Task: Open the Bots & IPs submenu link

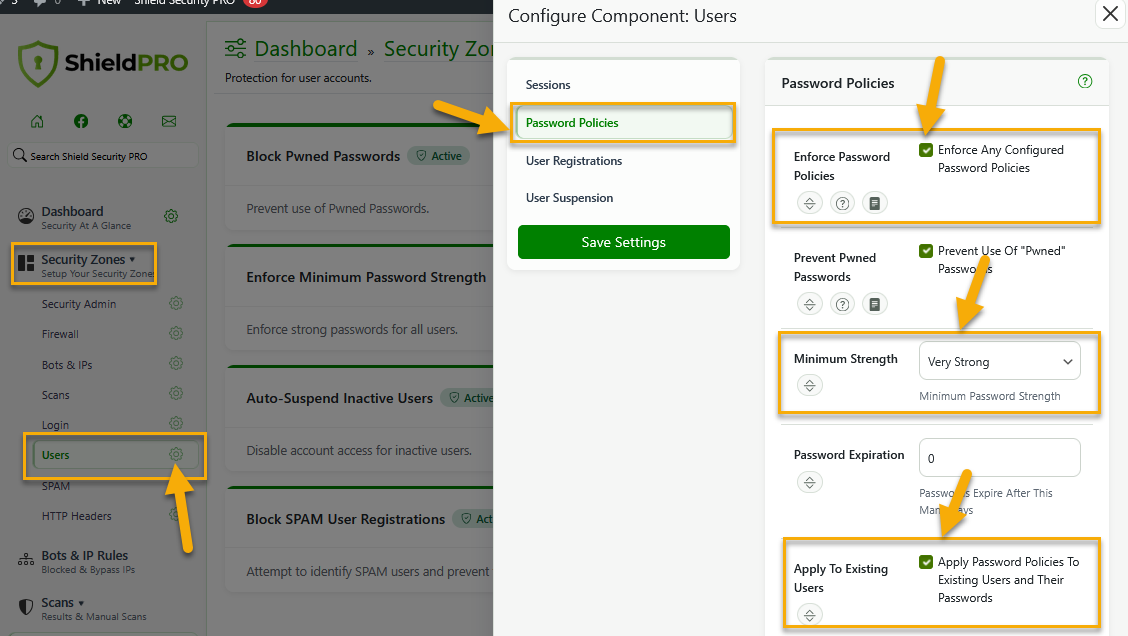Action: pyautogui.click(x=67, y=365)
